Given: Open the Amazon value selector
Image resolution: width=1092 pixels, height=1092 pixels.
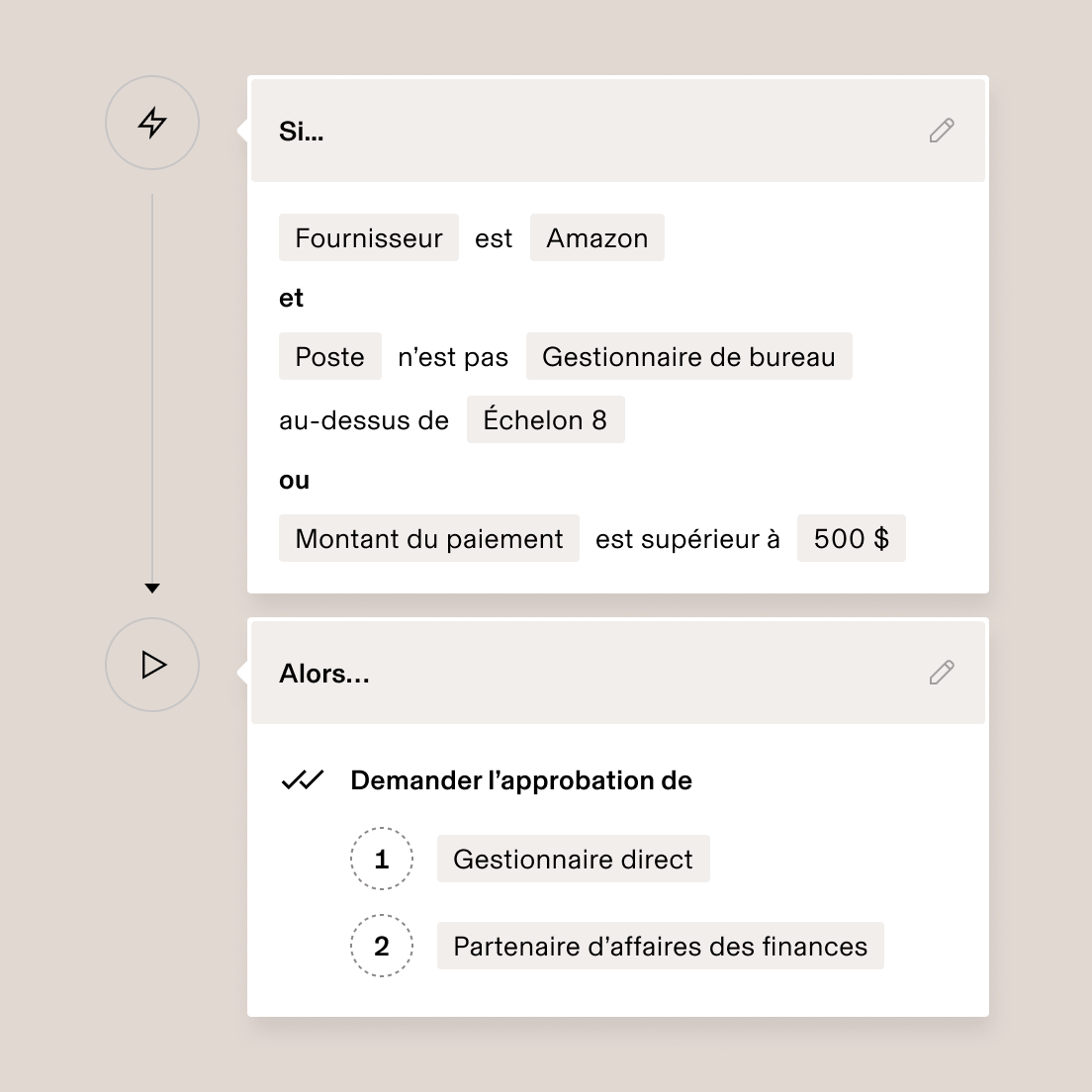Looking at the screenshot, I should click(596, 237).
